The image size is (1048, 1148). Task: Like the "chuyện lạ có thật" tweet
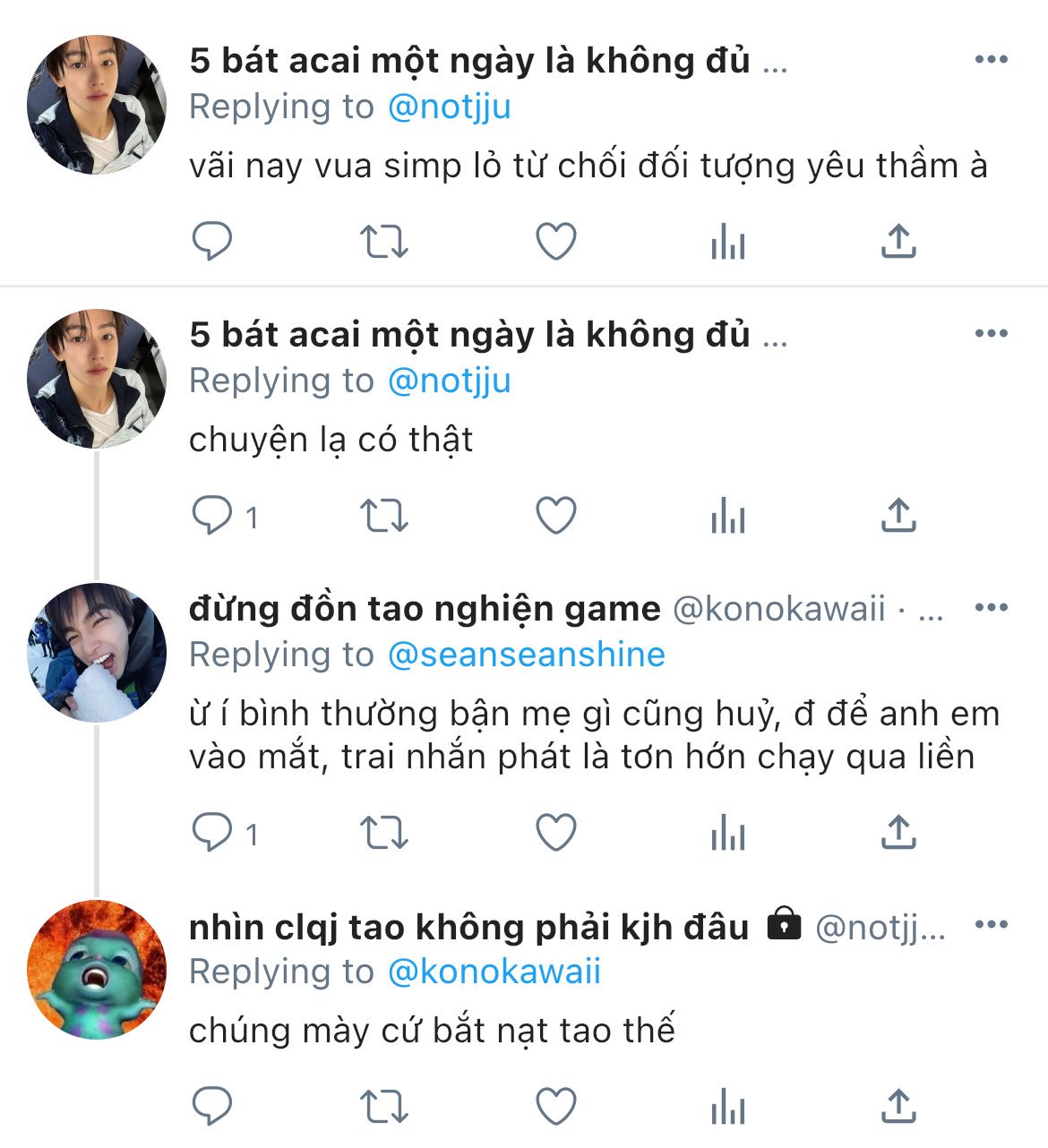(555, 516)
